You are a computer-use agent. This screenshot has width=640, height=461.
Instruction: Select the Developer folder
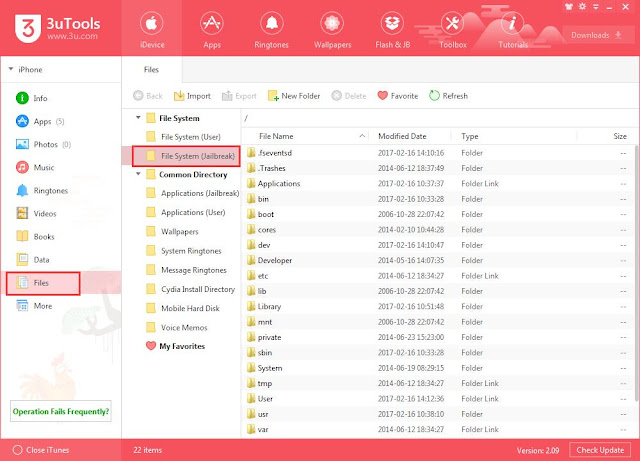pos(438,261)
